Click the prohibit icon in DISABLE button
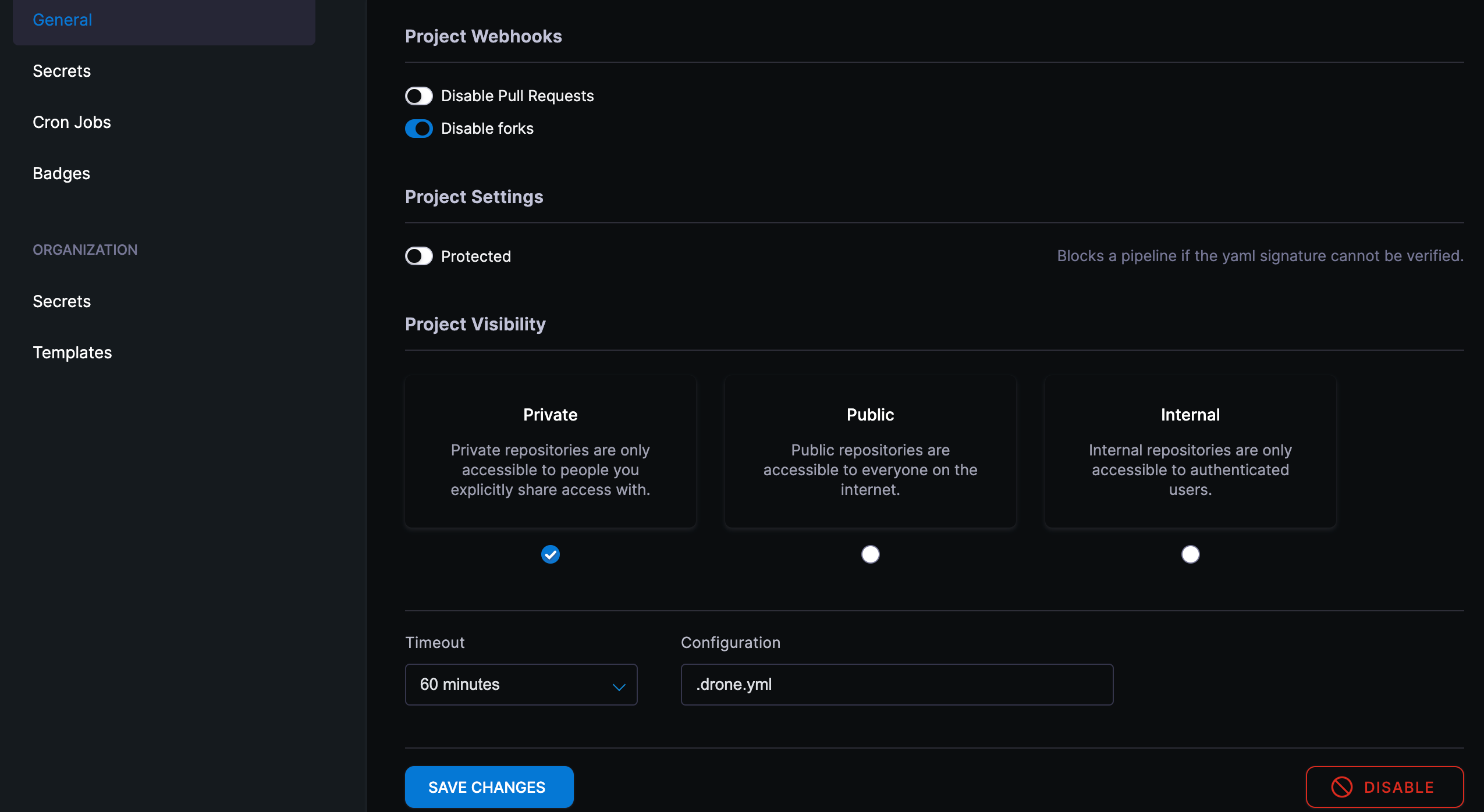The height and width of the screenshot is (812, 1484). 1342,787
